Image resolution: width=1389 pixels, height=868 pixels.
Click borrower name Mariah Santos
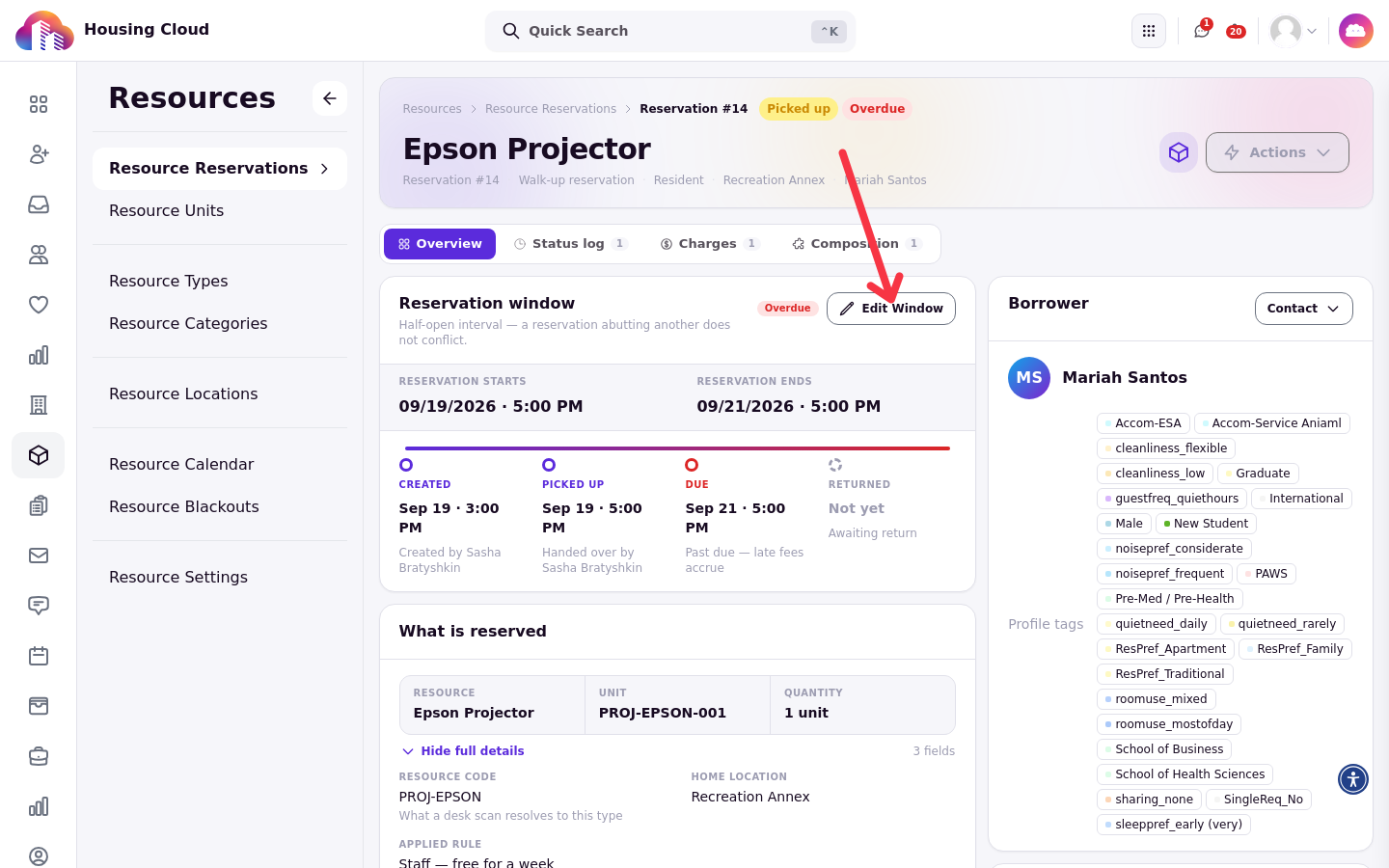point(1125,378)
